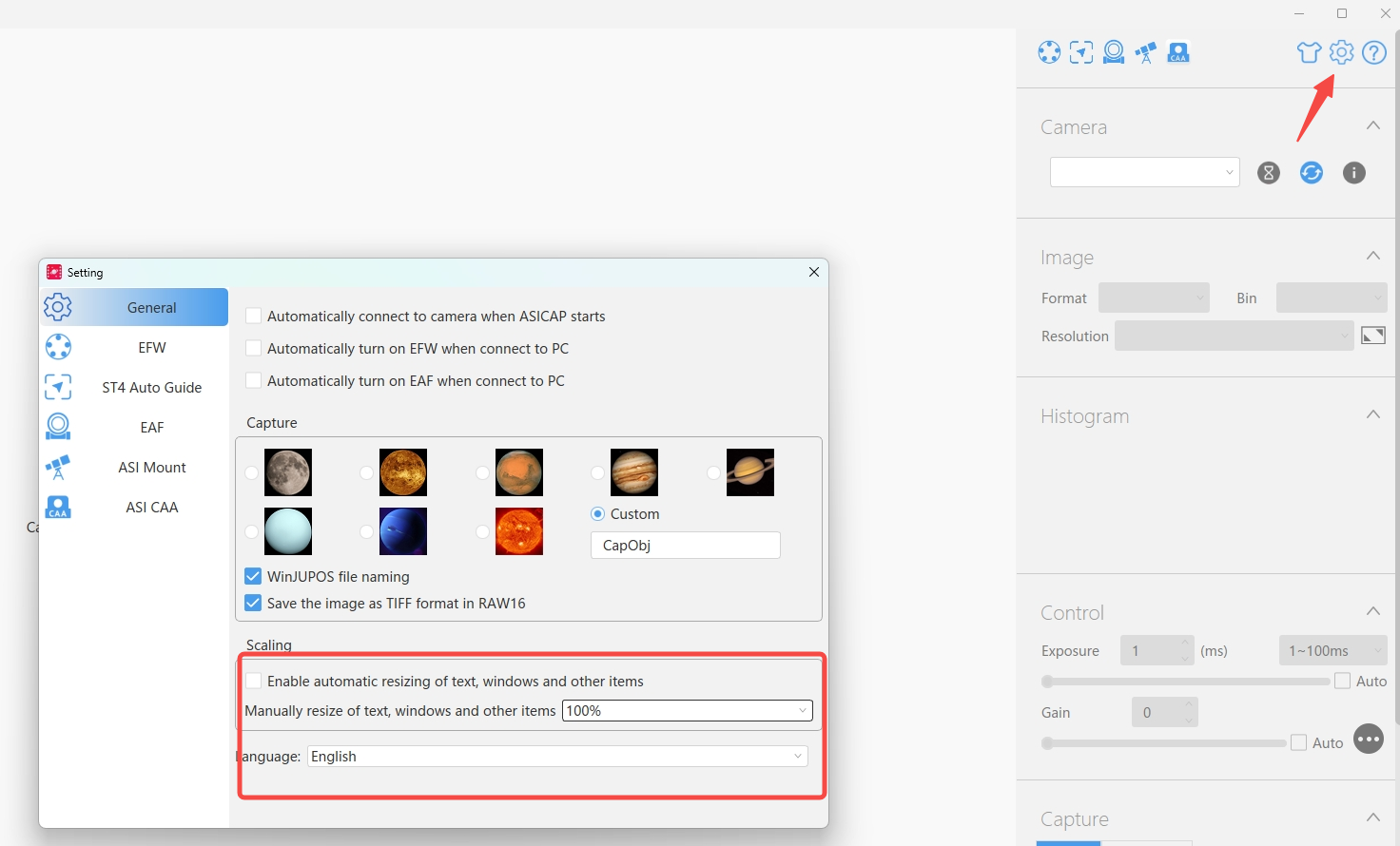Click the Gain more options dots button

[x=1369, y=740]
